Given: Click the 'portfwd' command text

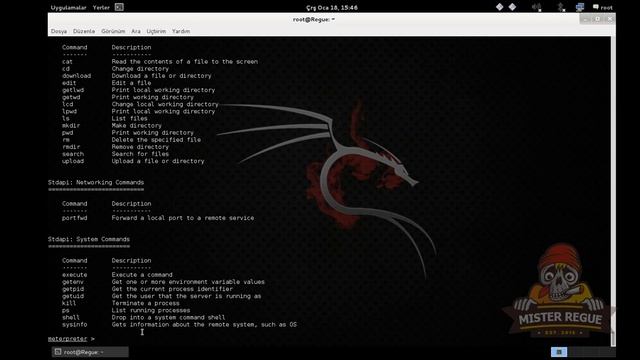Looking at the screenshot, I should click(x=74, y=218).
